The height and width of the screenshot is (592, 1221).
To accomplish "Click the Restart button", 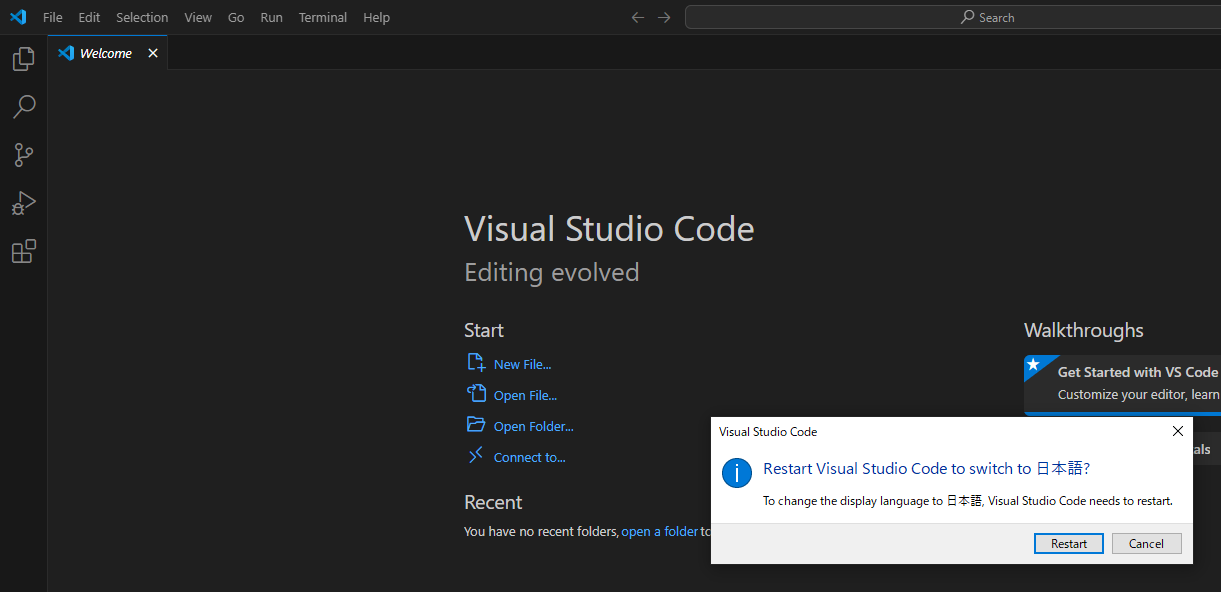I will [1068, 543].
